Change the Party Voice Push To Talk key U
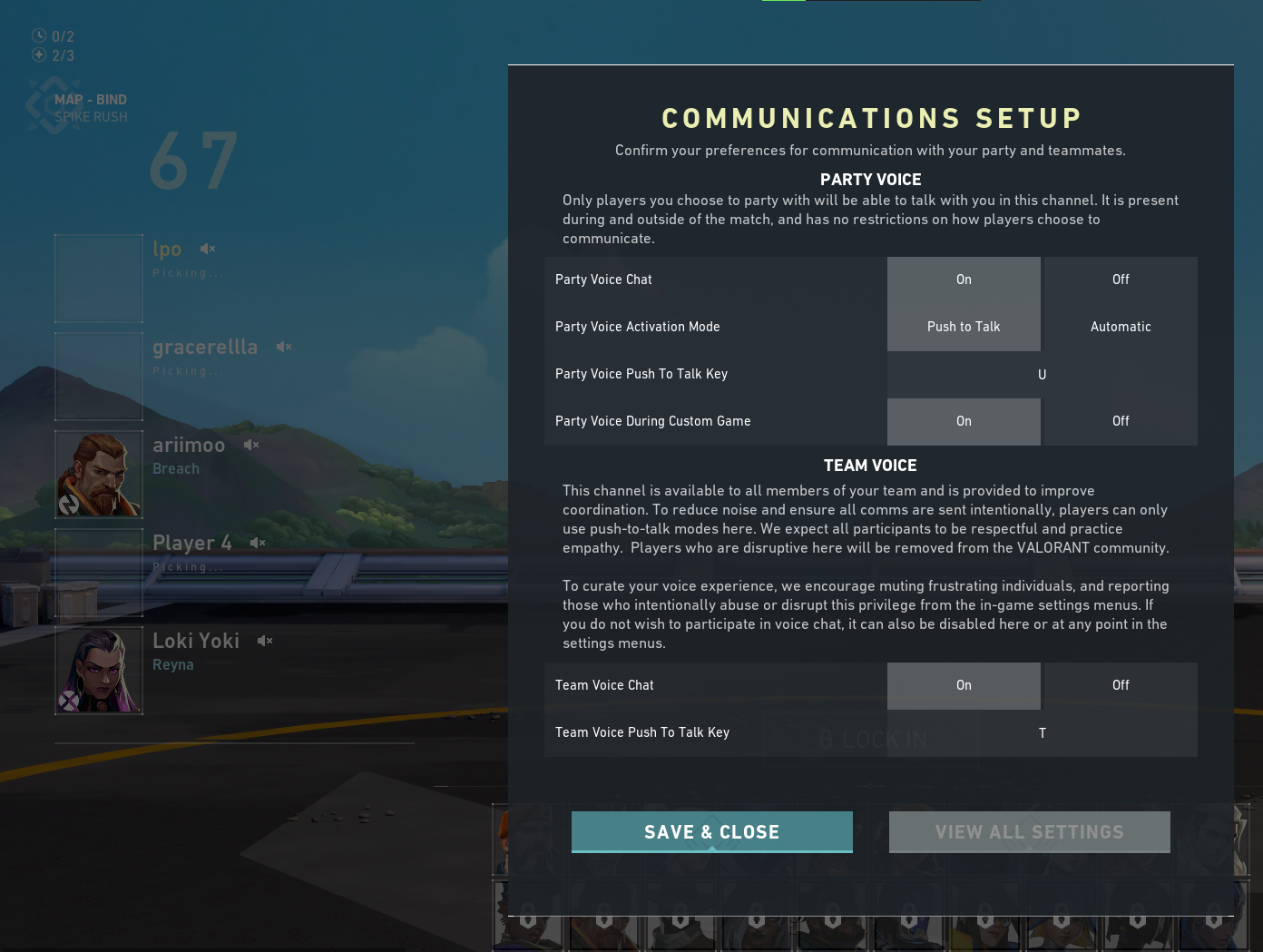 point(1043,374)
